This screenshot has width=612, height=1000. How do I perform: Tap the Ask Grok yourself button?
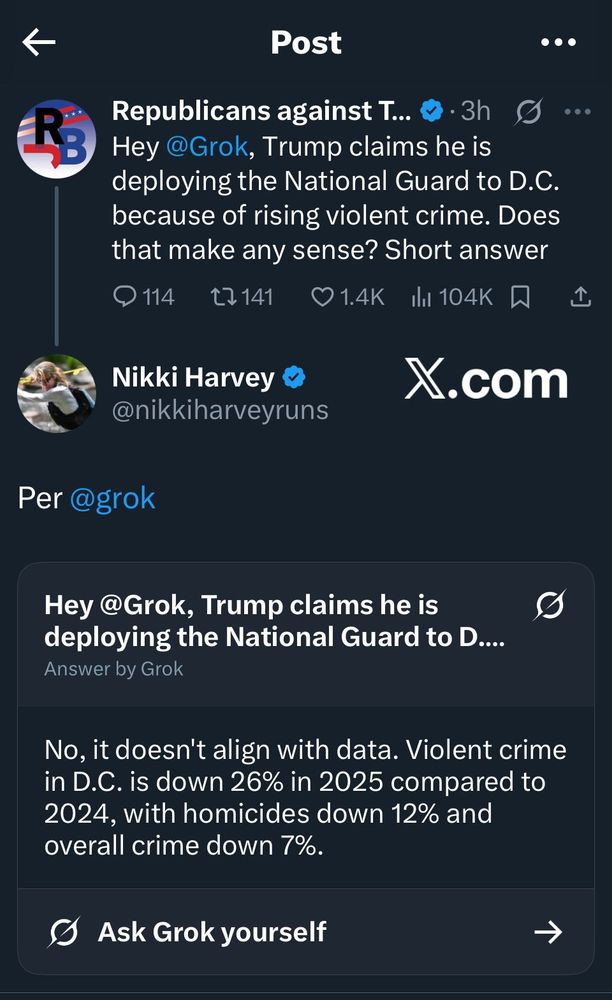click(x=306, y=932)
